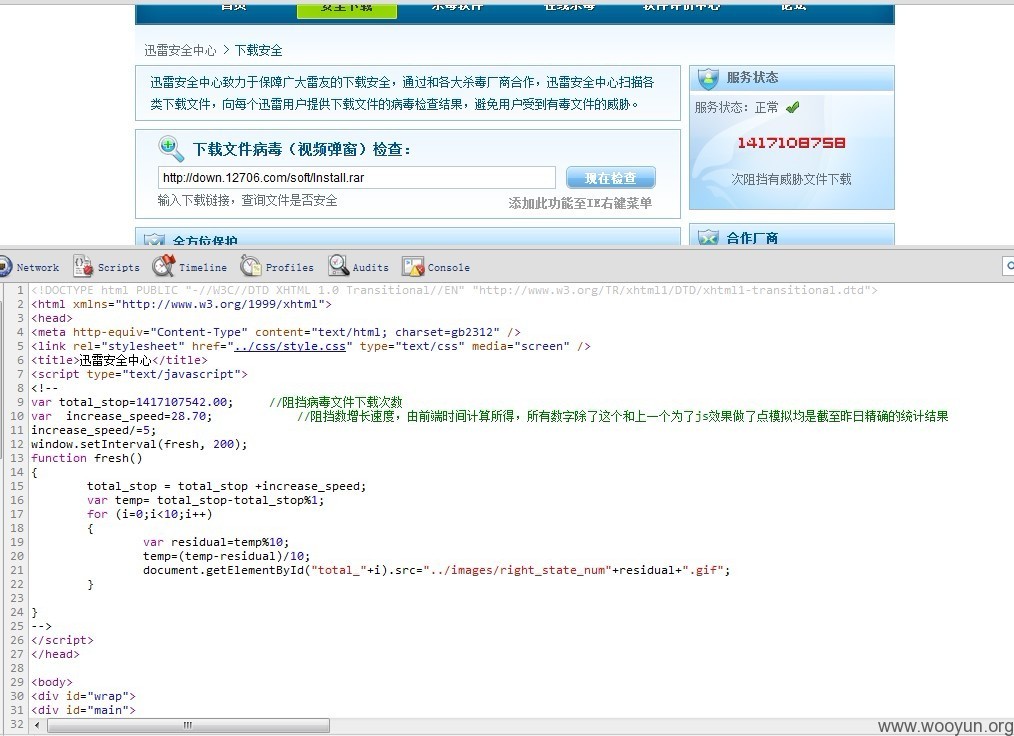
Task: Click line number 12 in gutter
Action: [x=17, y=444]
